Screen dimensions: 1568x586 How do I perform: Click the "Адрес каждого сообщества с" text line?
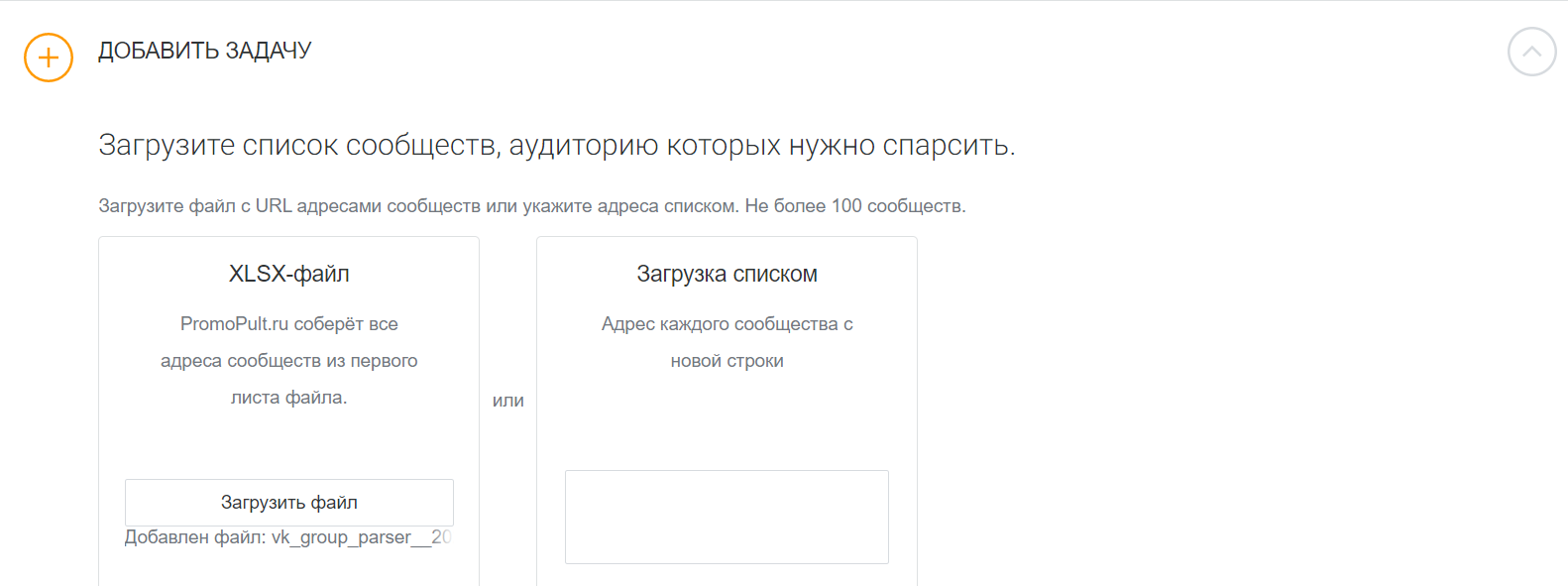point(727,324)
